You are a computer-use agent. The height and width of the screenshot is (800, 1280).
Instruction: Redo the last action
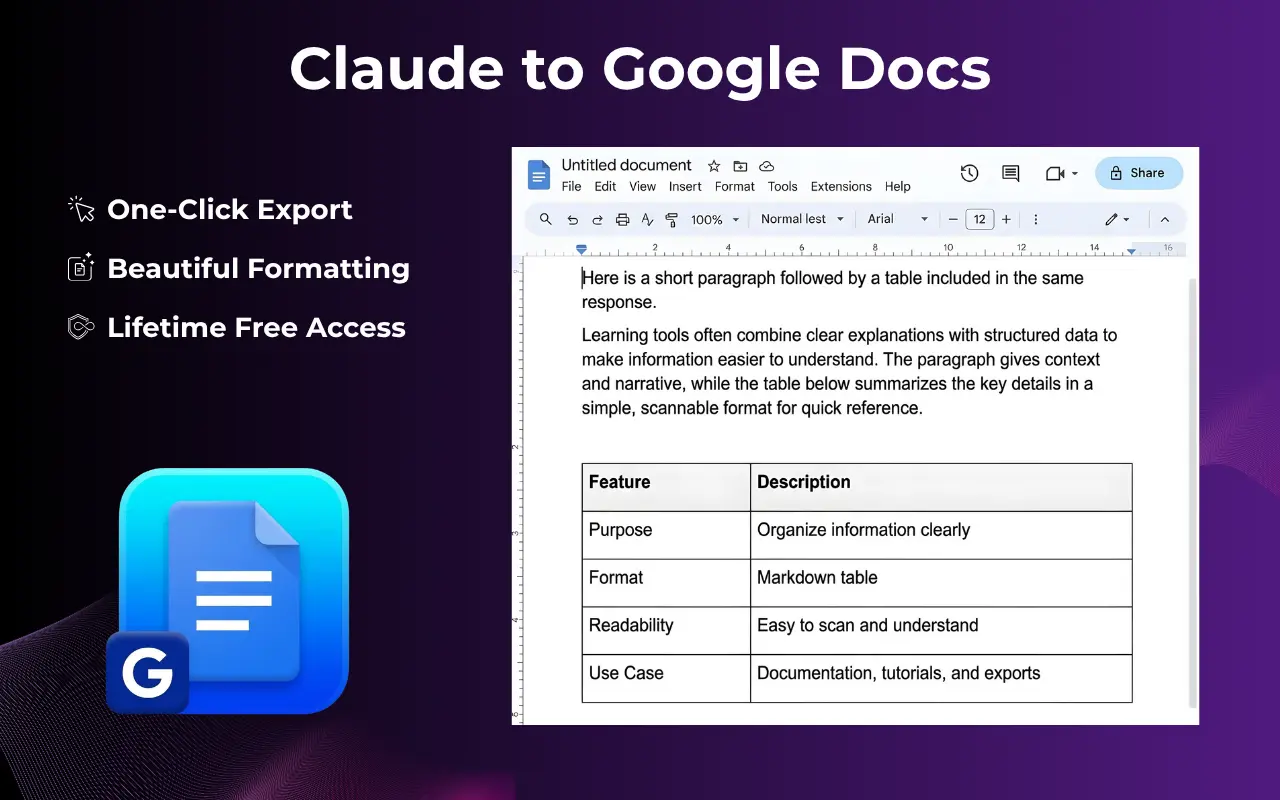coord(597,220)
